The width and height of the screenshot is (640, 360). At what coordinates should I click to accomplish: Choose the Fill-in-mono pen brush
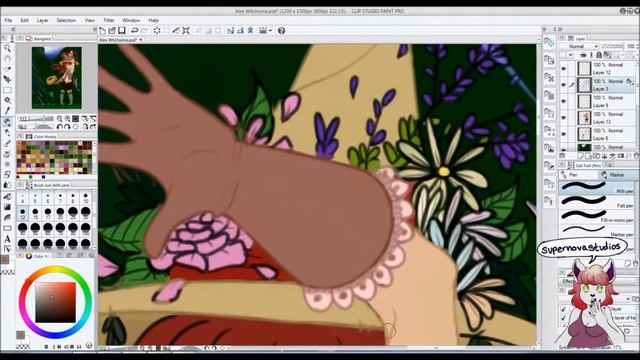pos(597,216)
